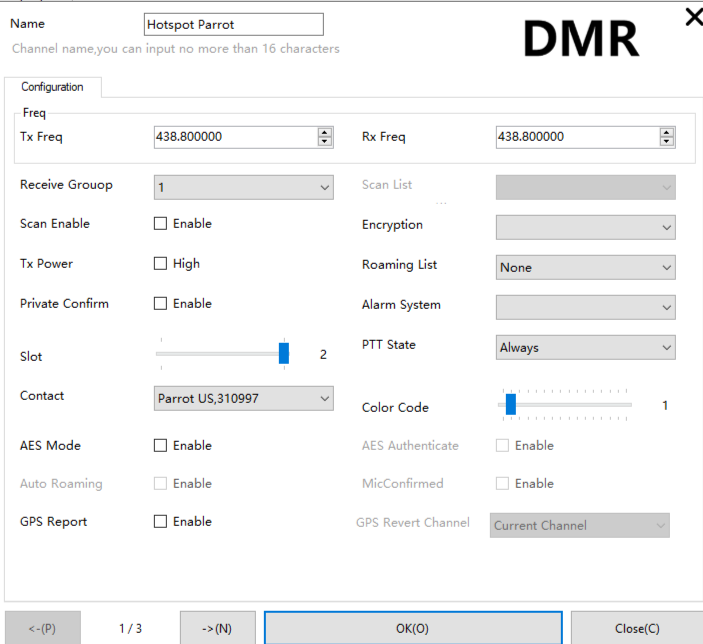Viewport: 703px width, 644px height.
Task: Open the PTT State dropdown
Action: [x=585, y=348]
